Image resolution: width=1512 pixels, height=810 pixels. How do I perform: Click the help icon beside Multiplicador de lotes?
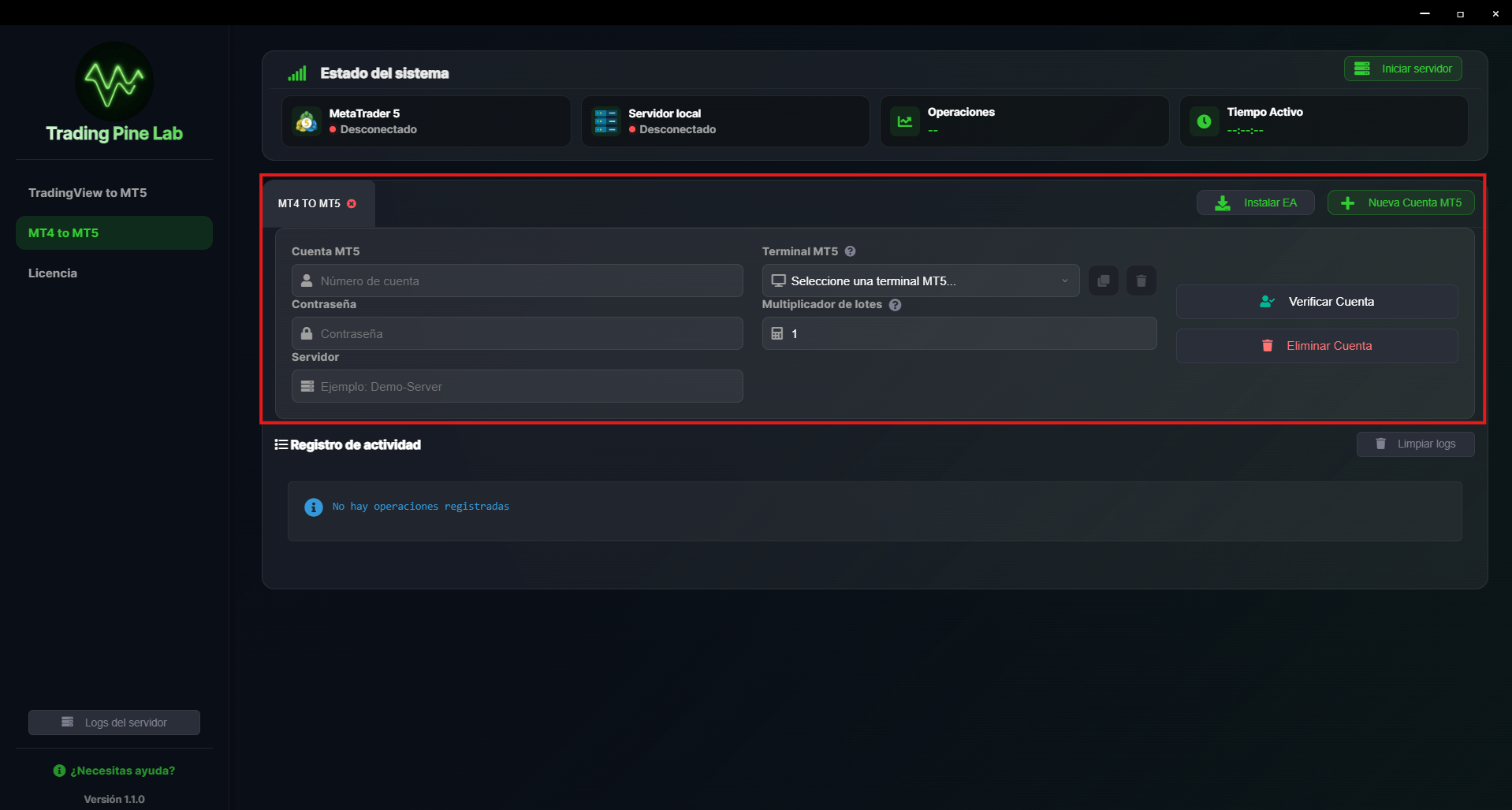pyautogui.click(x=895, y=305)
